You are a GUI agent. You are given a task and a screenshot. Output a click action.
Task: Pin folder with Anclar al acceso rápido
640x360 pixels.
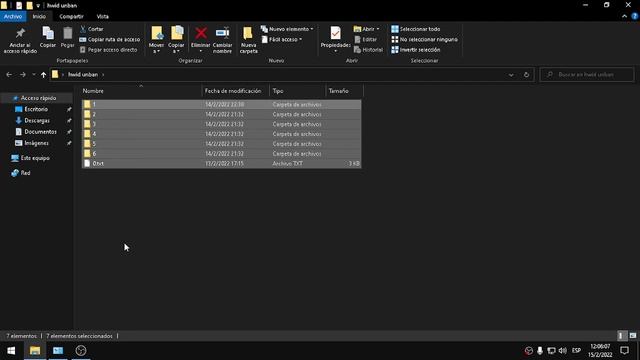(x=20, y=40)
